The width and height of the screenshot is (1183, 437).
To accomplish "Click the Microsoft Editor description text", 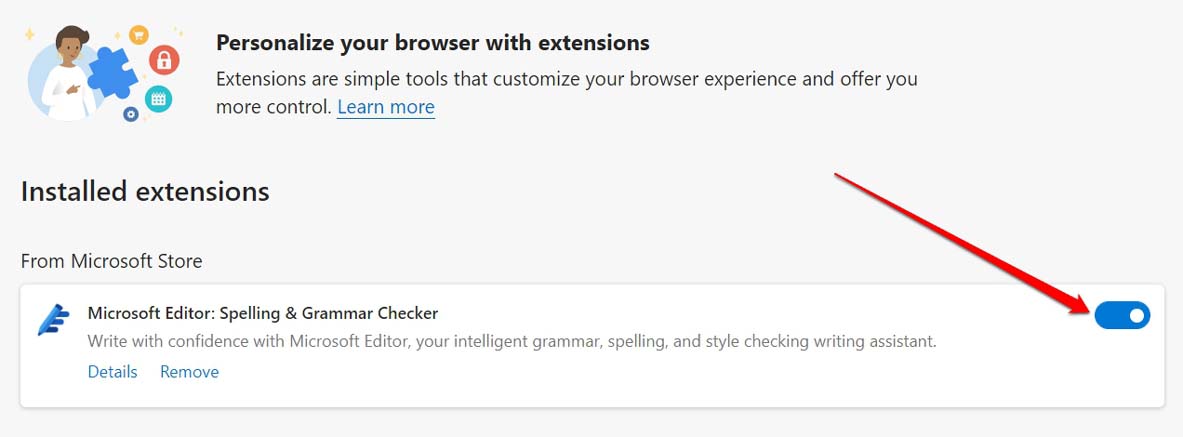I will (511, 342).
